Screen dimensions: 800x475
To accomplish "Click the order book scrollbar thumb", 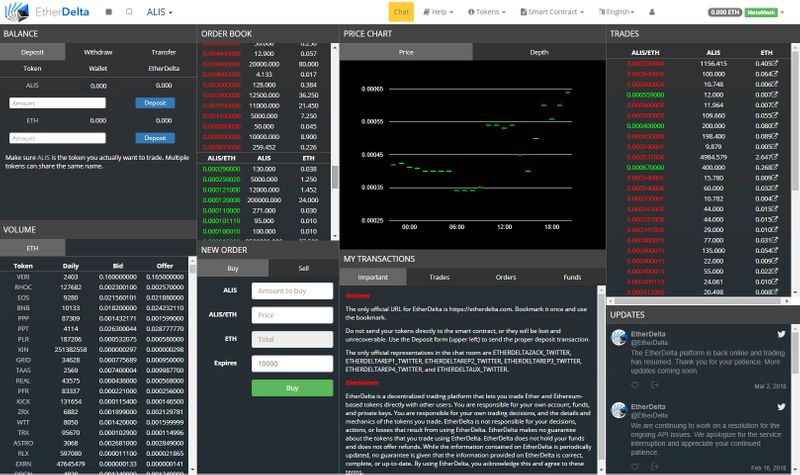I will point(335,177).
